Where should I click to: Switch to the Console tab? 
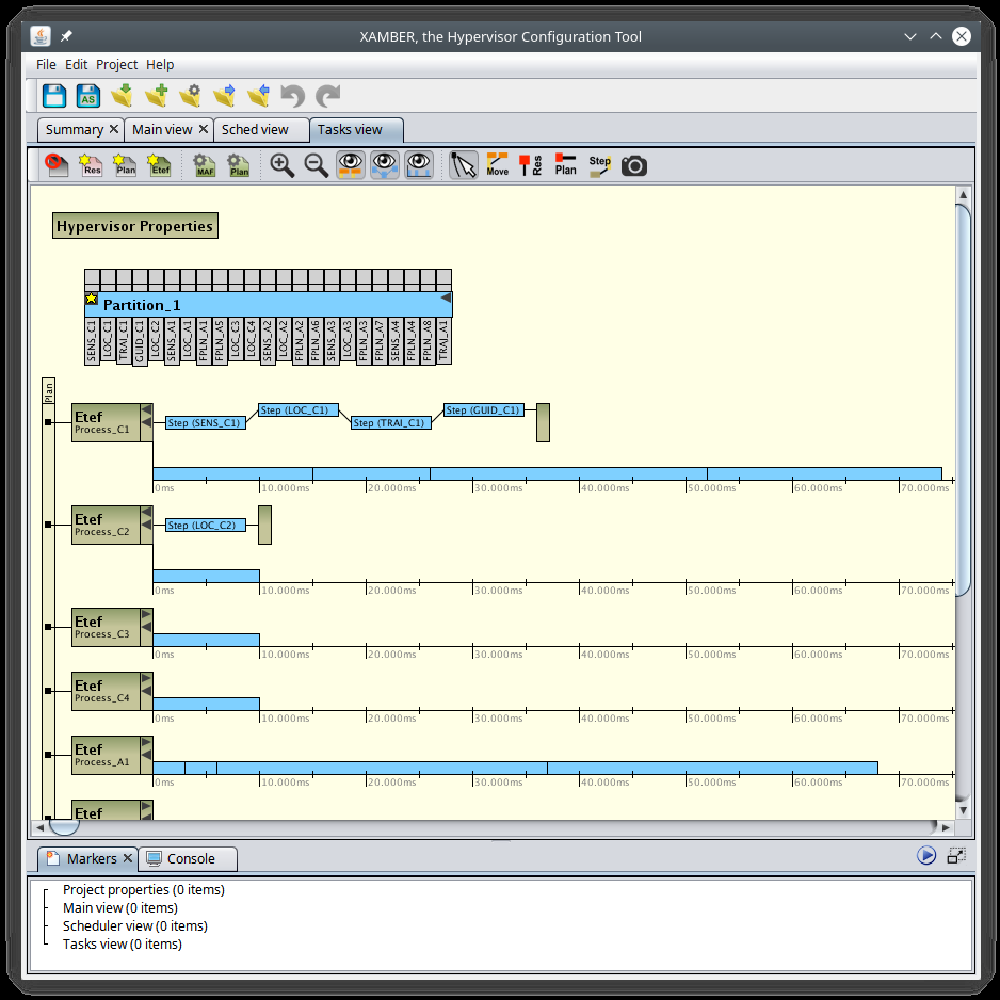pyautogui.click(x=189, y=859)
